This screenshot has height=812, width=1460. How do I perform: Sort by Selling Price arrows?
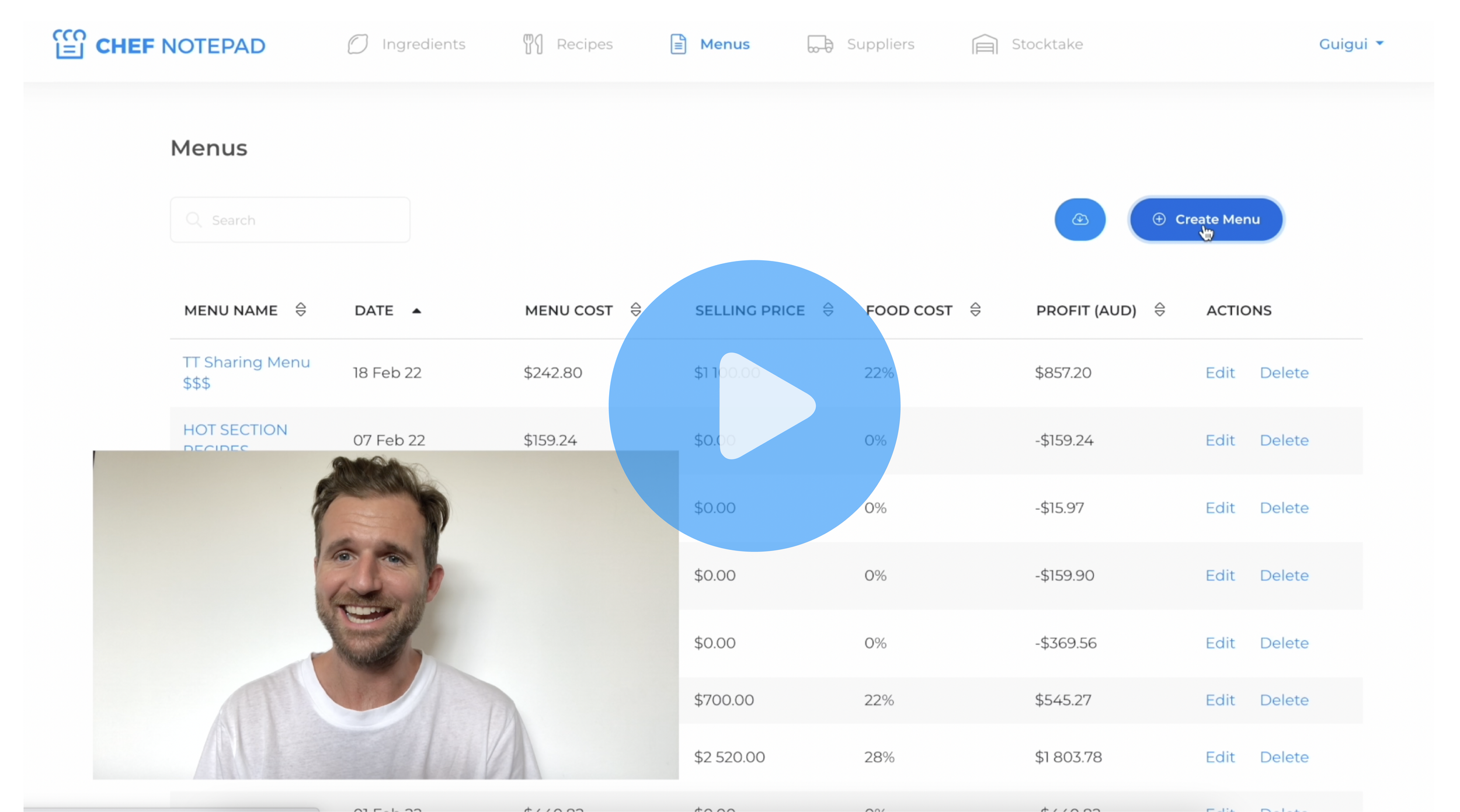coord(828,310)
